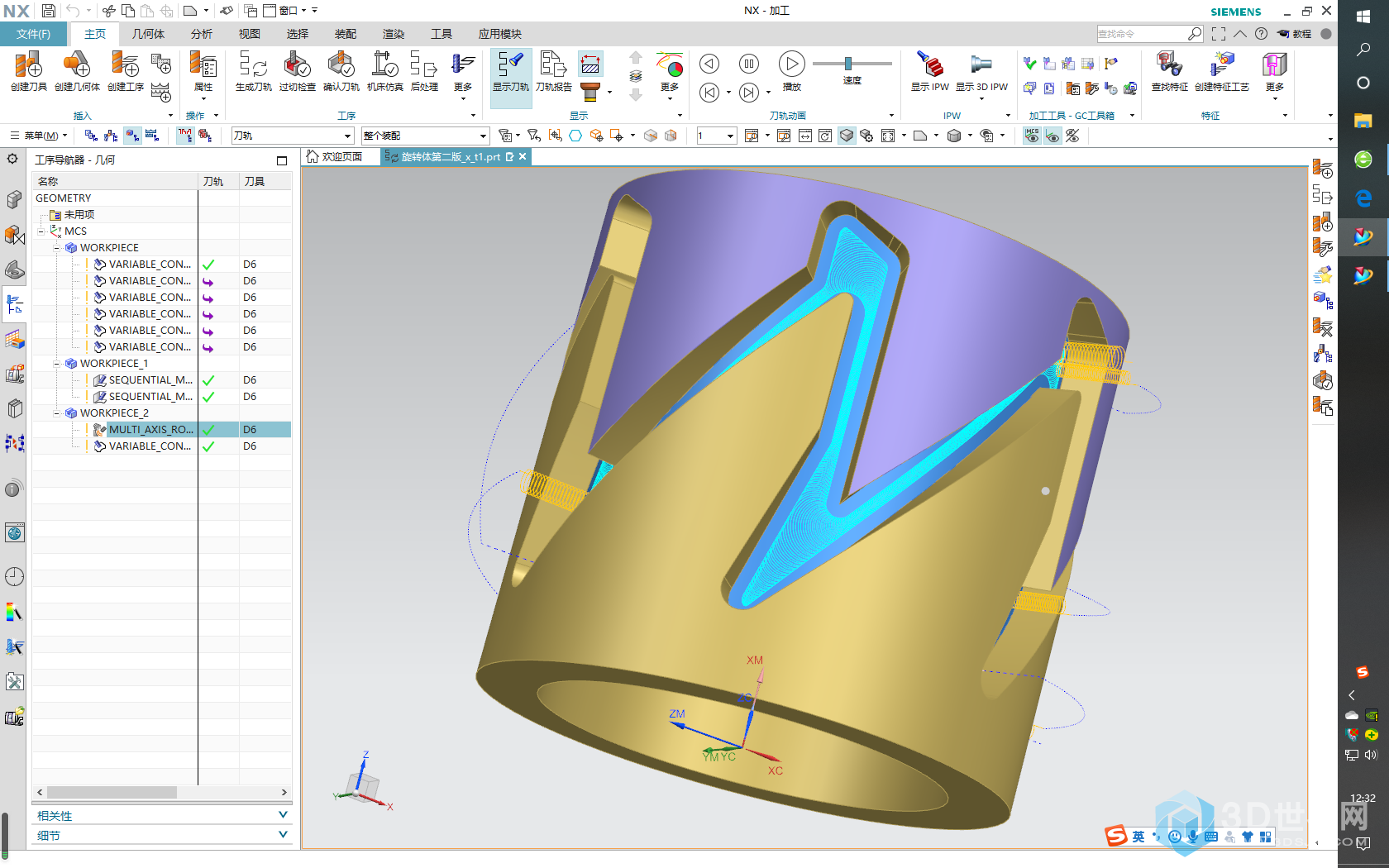This screenshot has height=868, width=1389.
Task: Click the Save icon in title bar
Action: (x=48, y=11)
